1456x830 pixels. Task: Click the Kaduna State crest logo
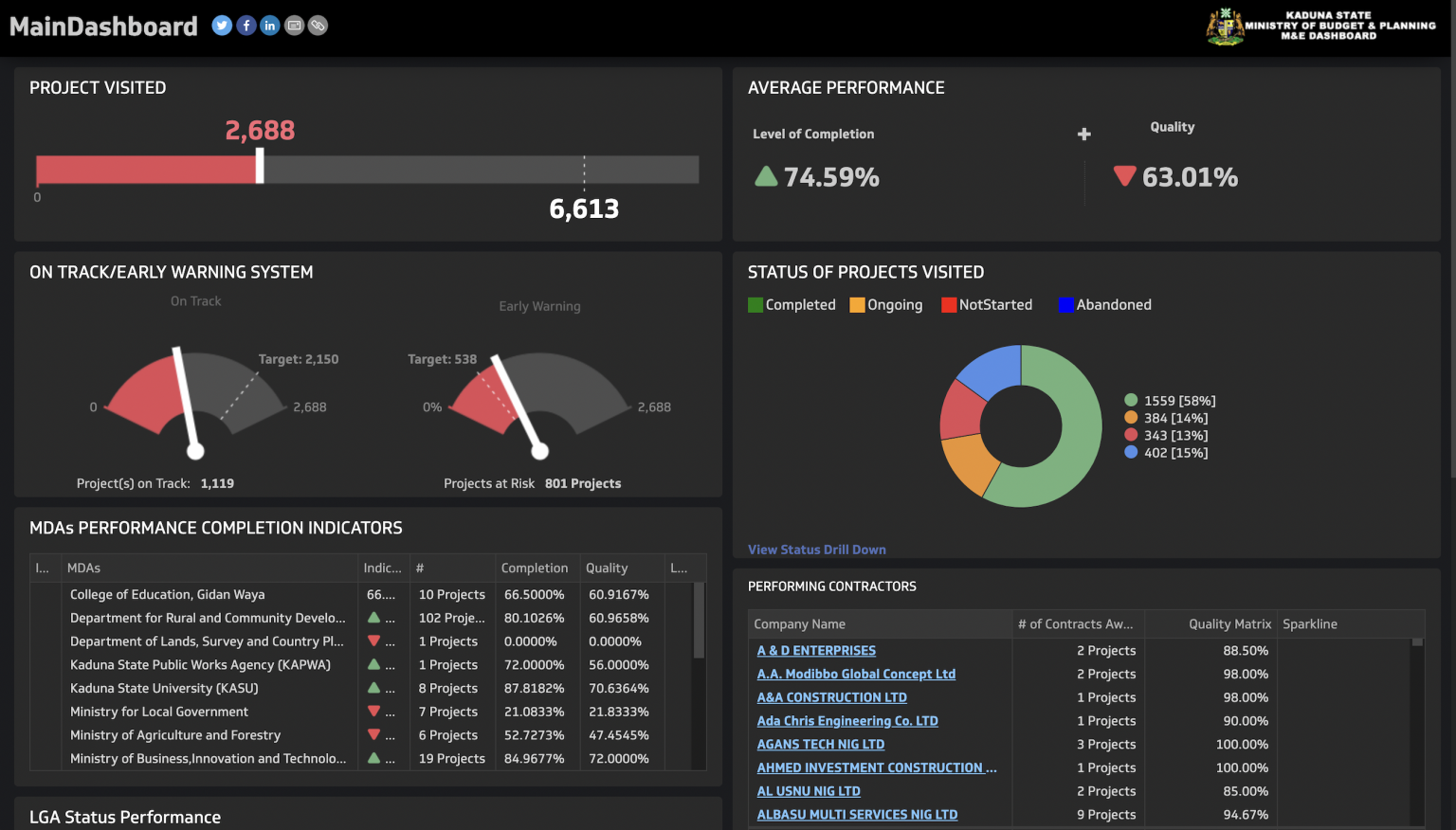(x=1225, y=27)
